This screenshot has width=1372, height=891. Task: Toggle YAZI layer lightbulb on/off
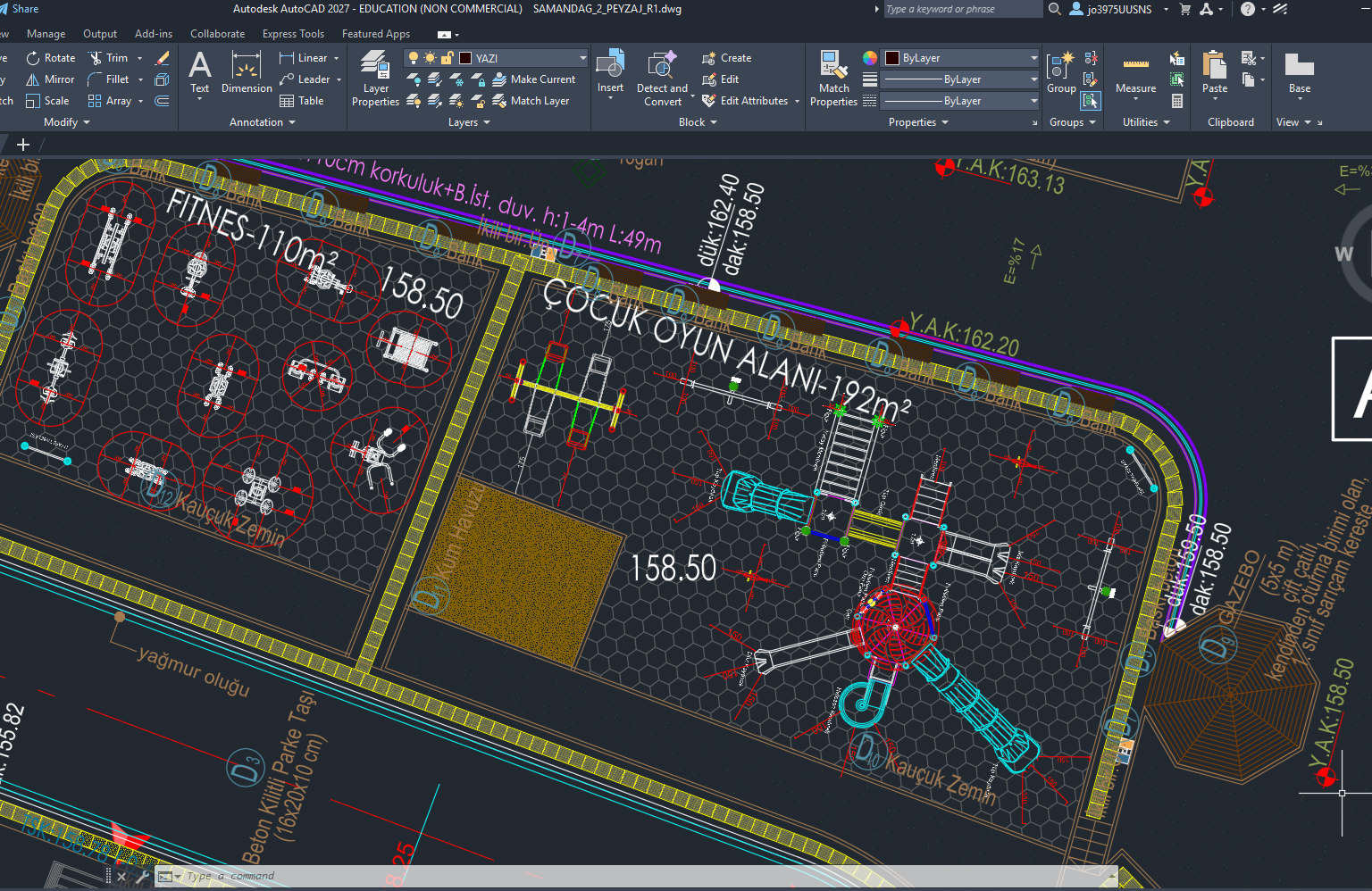click(x=414, y=58)
